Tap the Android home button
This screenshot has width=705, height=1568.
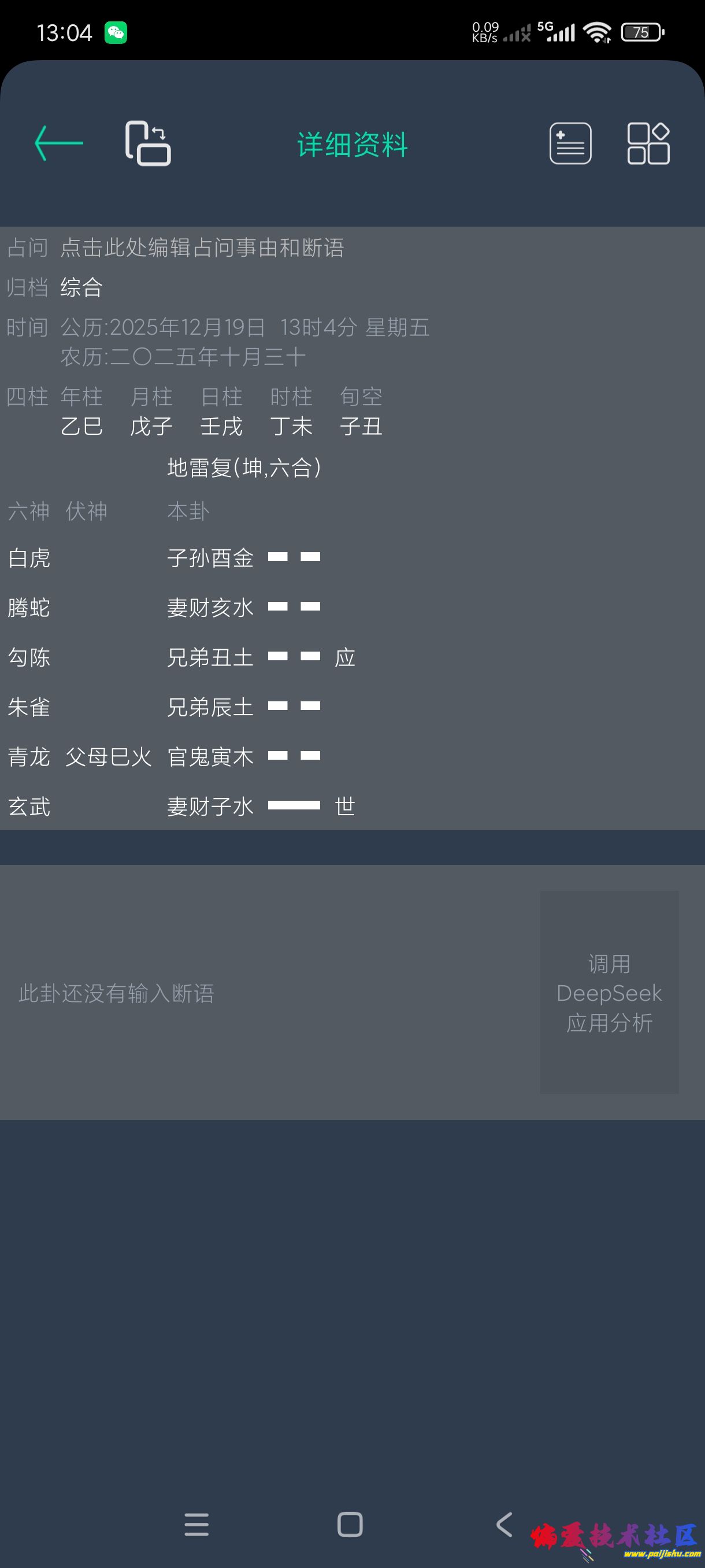pyautogui.click(x=350, y=1524)
